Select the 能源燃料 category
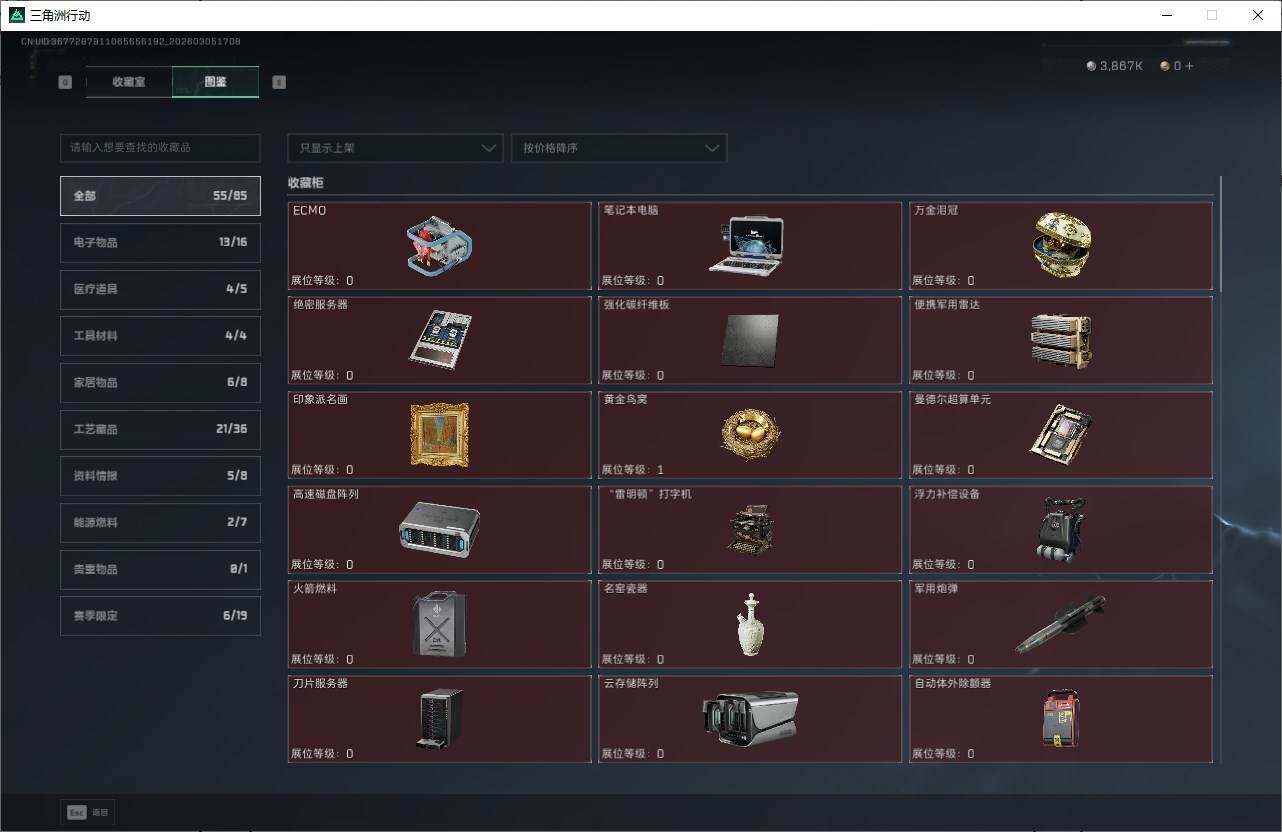The image size is (1282, 832). coord(160,523)
